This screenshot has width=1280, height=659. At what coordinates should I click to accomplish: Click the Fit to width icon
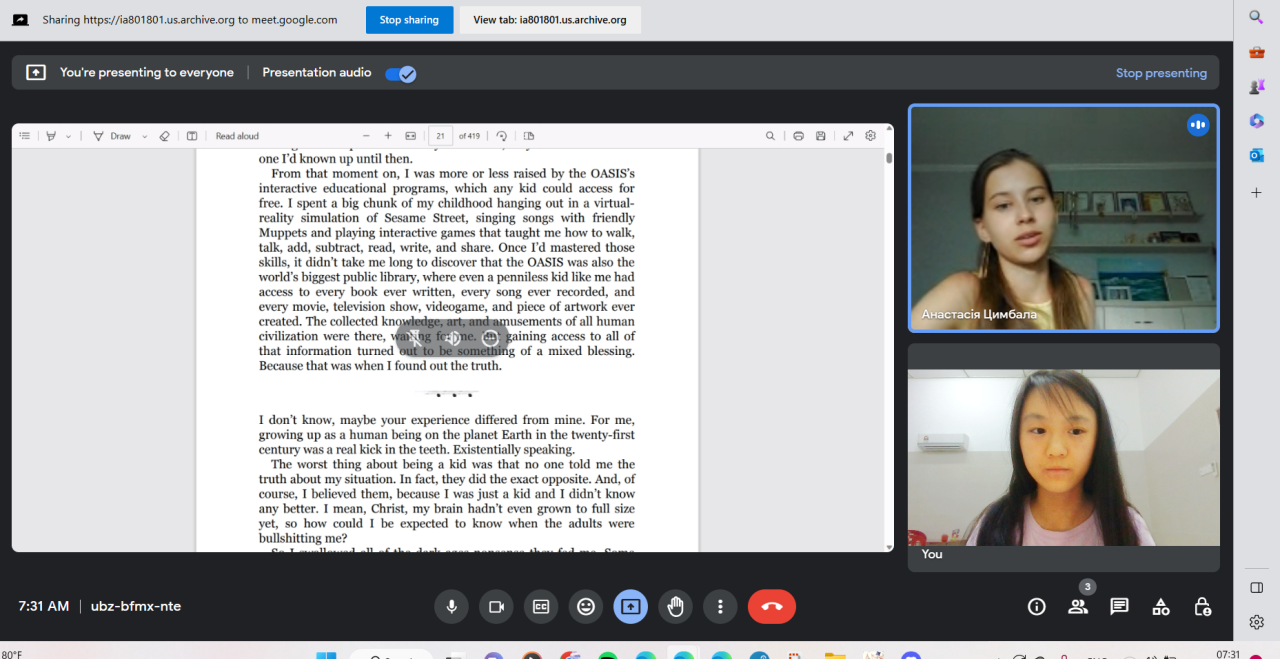click(x=410, y=136)
